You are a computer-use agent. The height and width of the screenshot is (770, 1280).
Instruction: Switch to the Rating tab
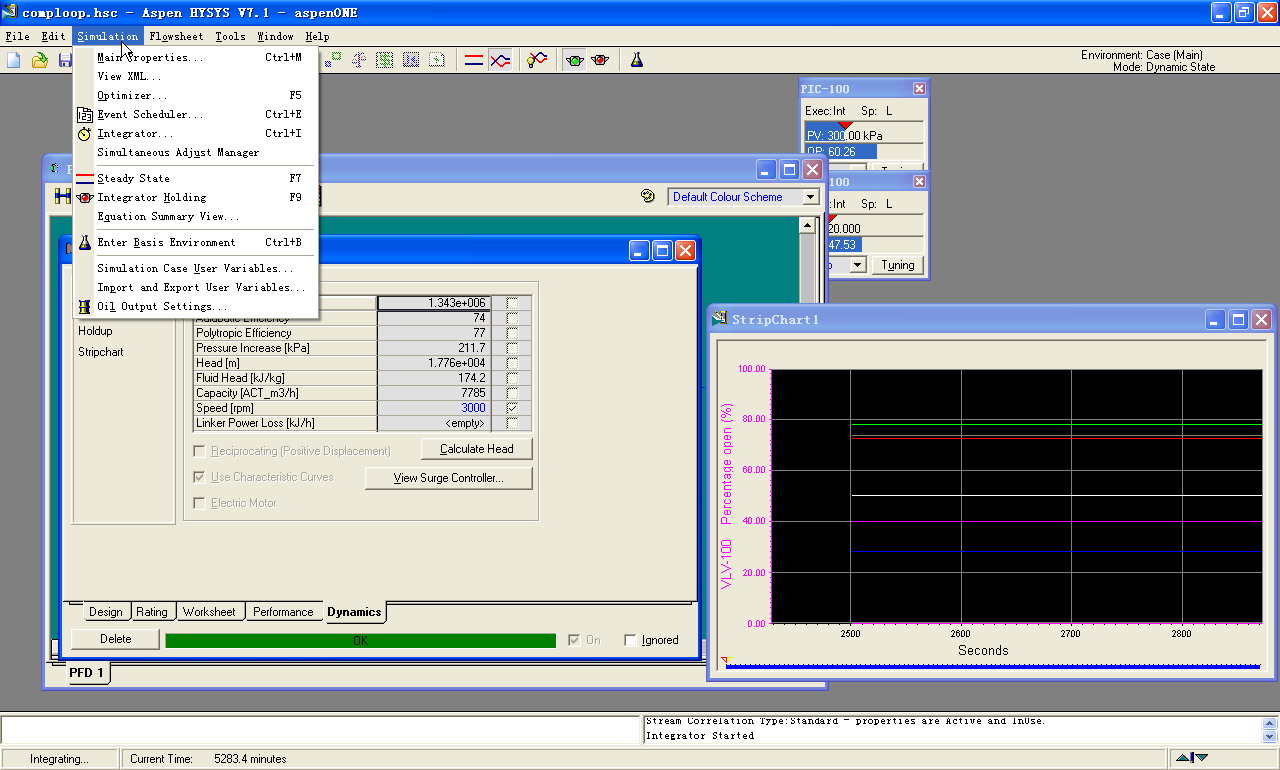(x=152, y=612)
